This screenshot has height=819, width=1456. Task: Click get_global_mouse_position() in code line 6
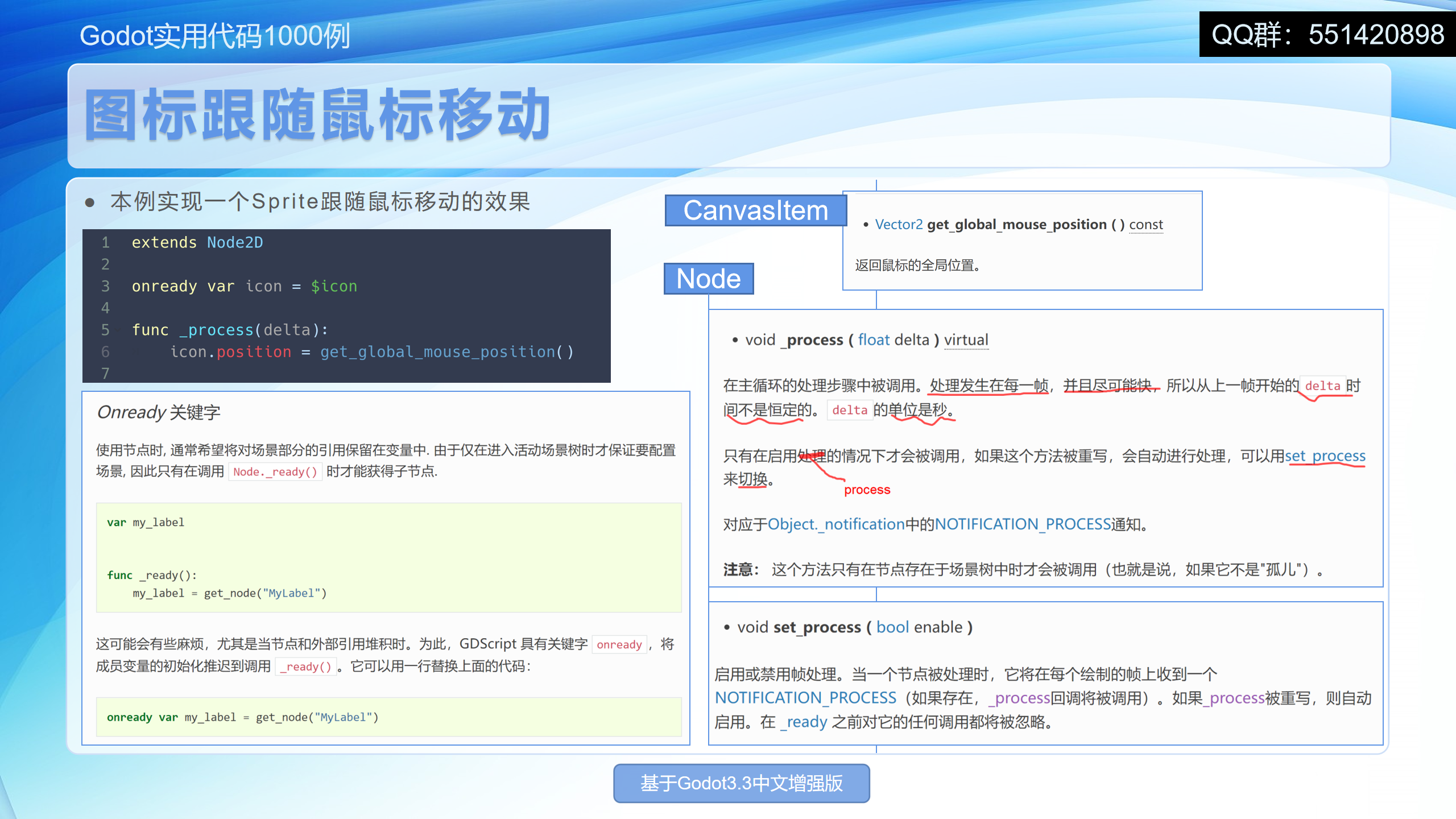coord(447,352)
